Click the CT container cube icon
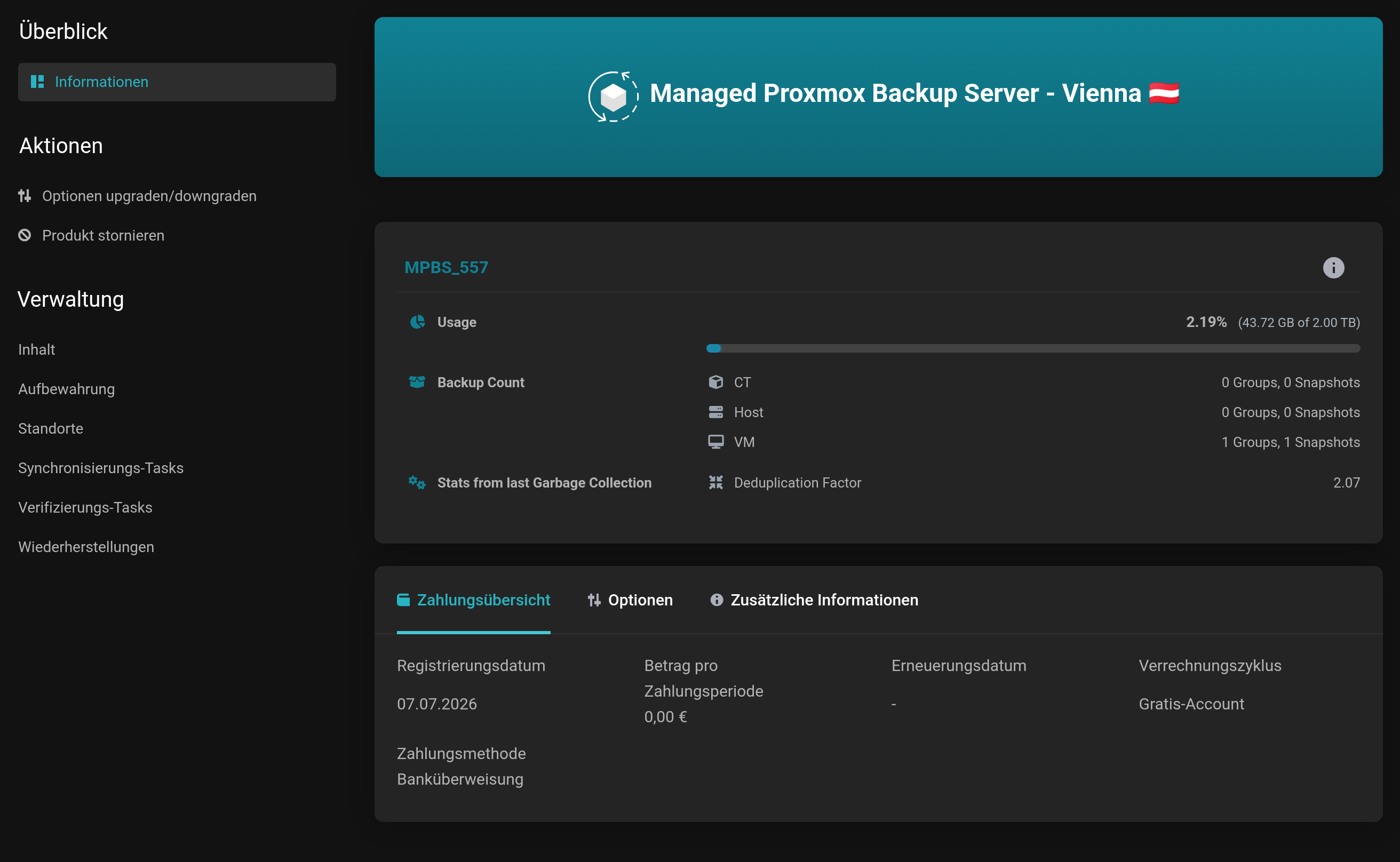 point(715,382)
